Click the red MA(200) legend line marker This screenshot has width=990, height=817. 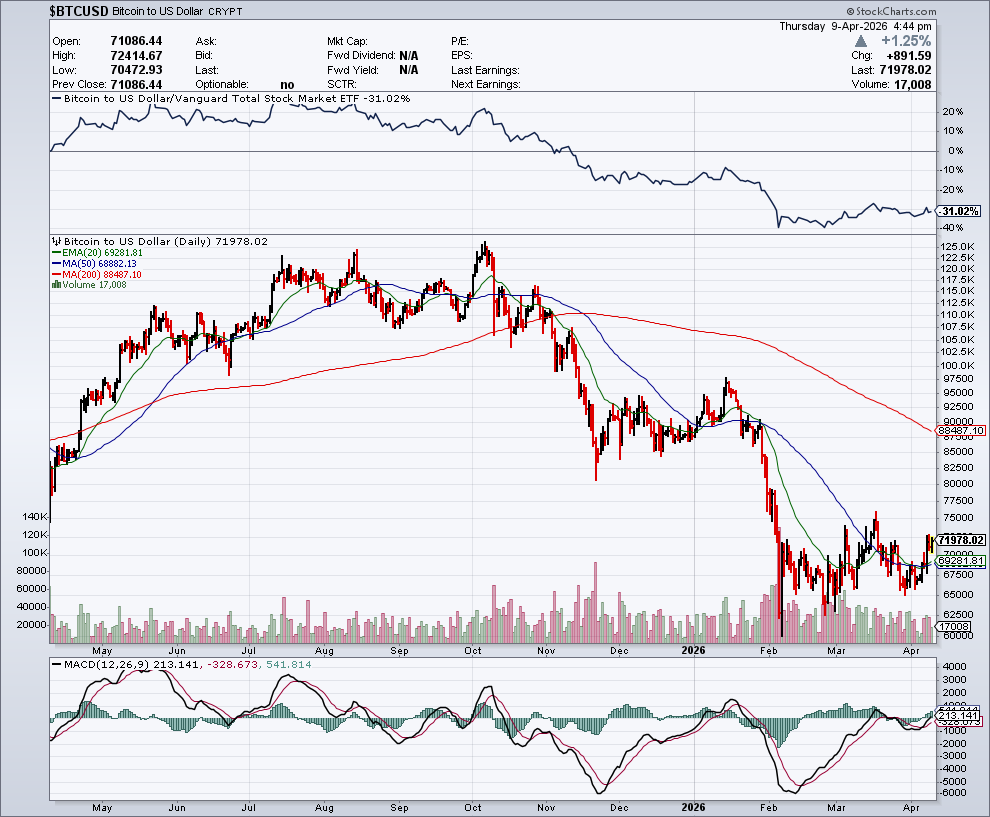coord(56,275)
